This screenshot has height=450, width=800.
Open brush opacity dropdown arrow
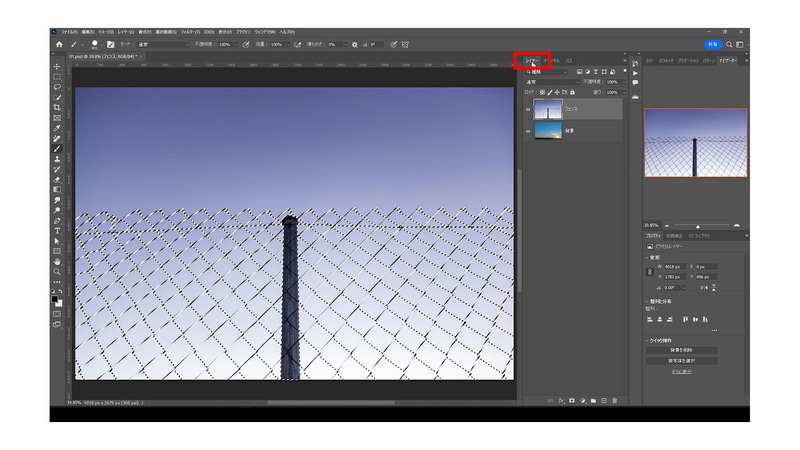pos(236,45)
